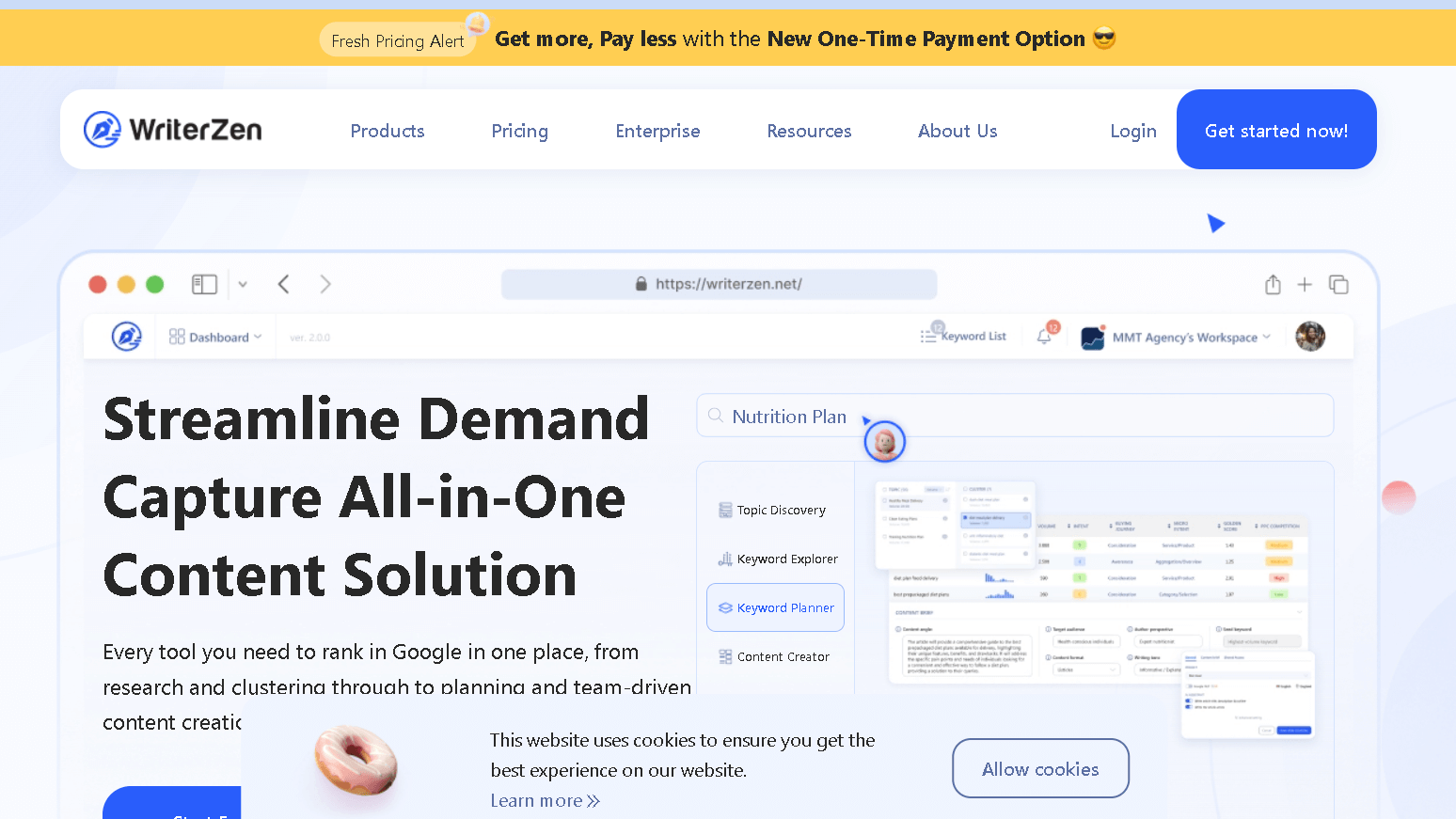Open the Products menu
This screenshot has height=819, width=1456.
coord(388,131)
